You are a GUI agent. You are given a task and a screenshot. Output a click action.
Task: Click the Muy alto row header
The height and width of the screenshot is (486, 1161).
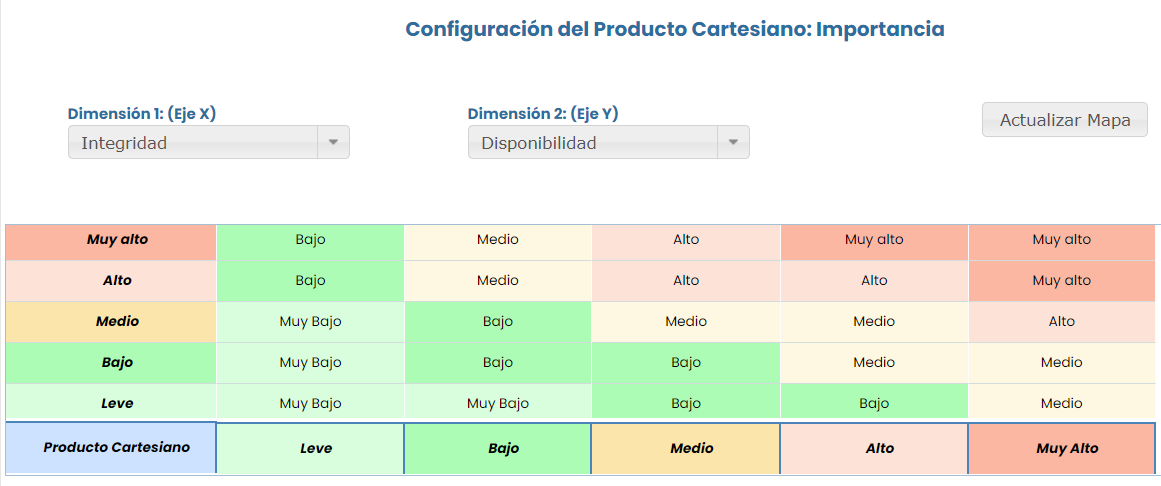(111, 240)
